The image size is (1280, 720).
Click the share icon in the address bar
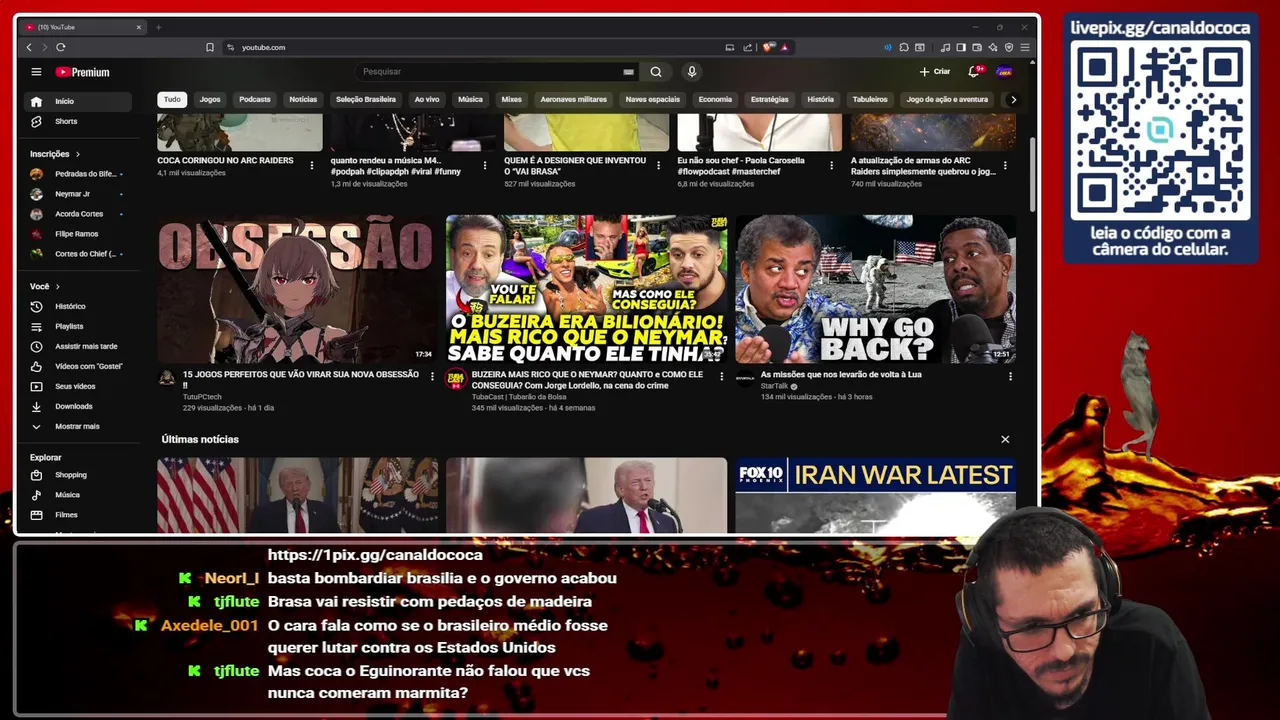click(747, 47)
